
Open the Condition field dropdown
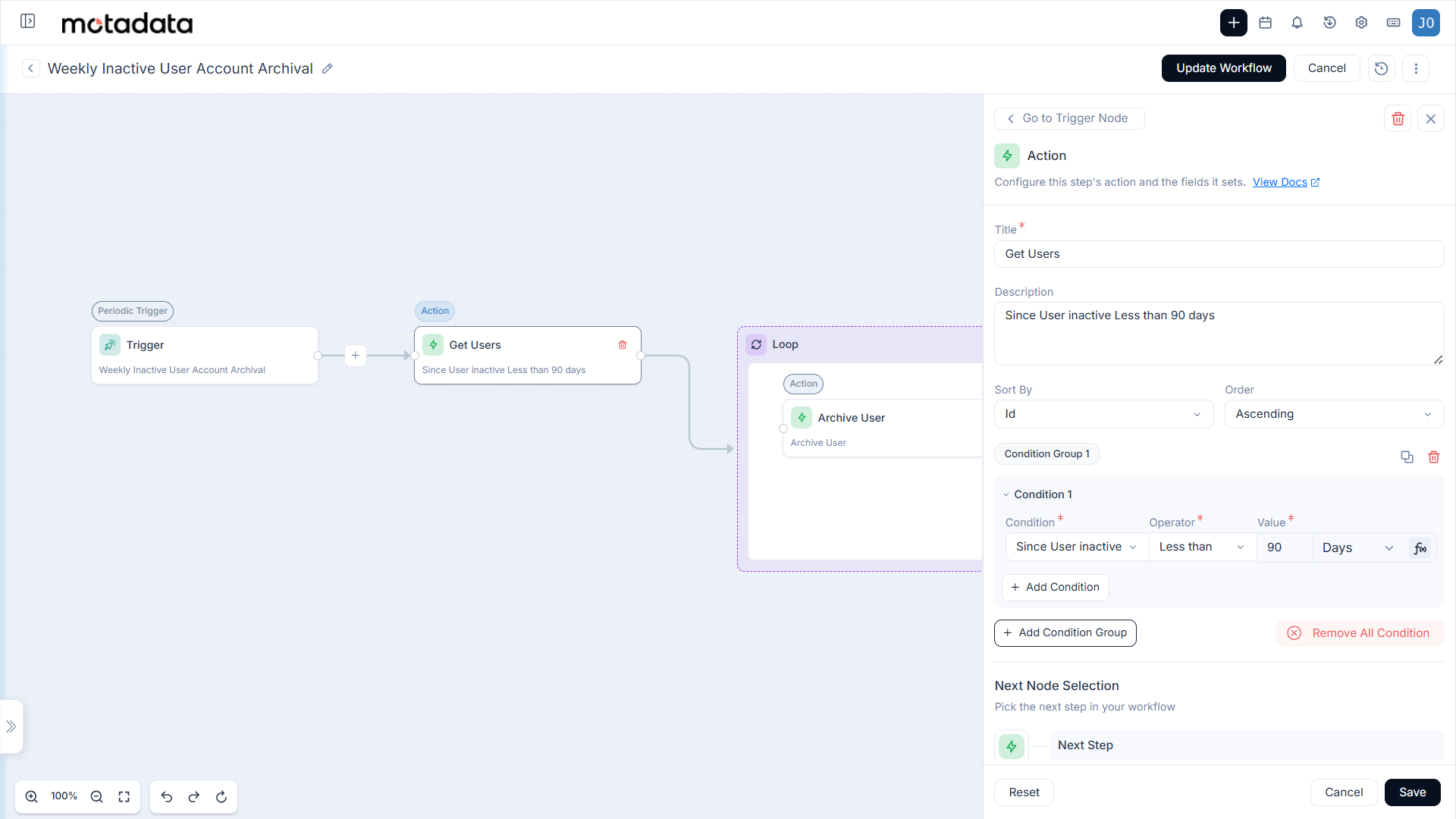(1077, 547)
